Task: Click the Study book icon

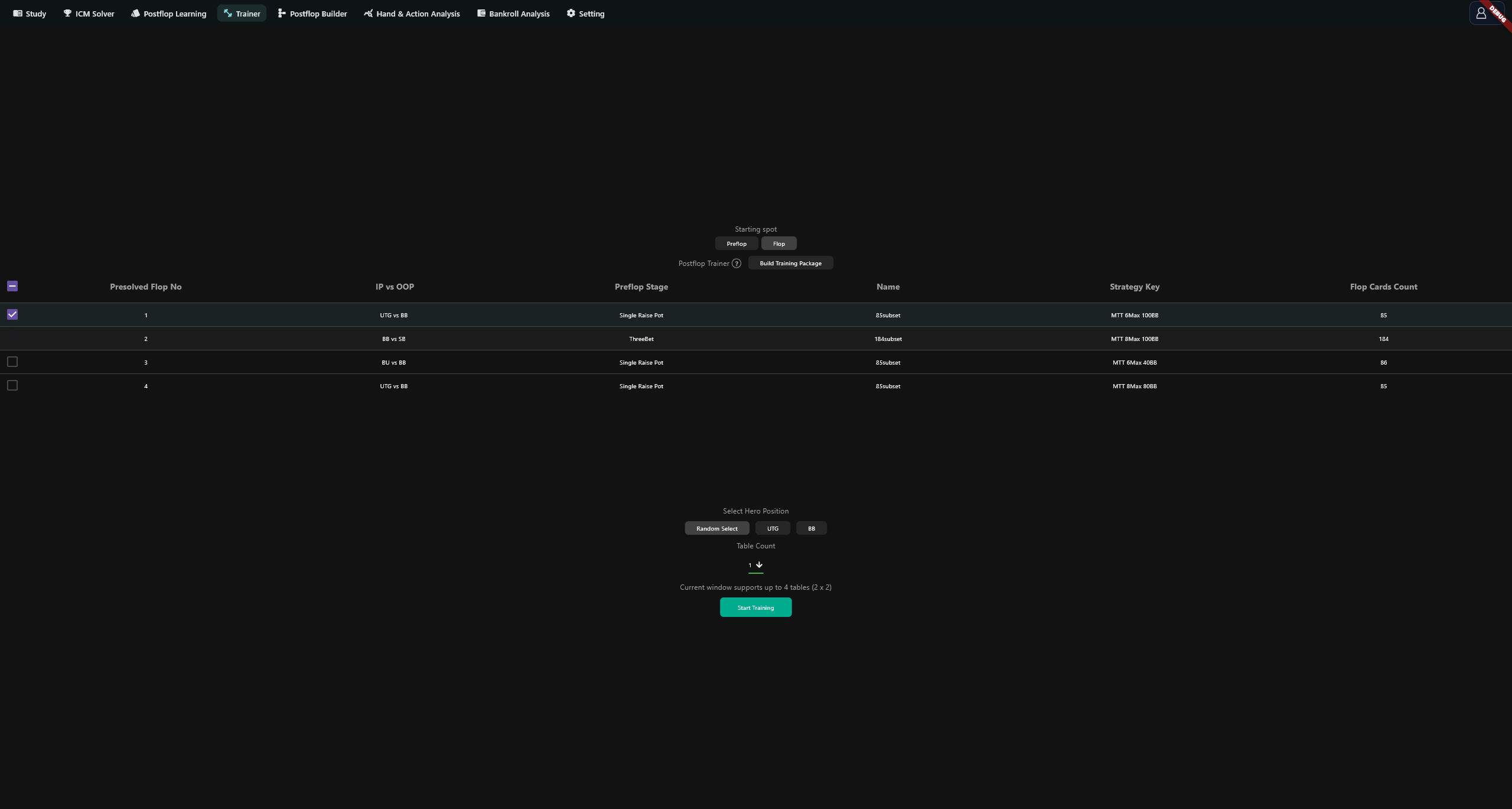Action: (x=18, y=13)
